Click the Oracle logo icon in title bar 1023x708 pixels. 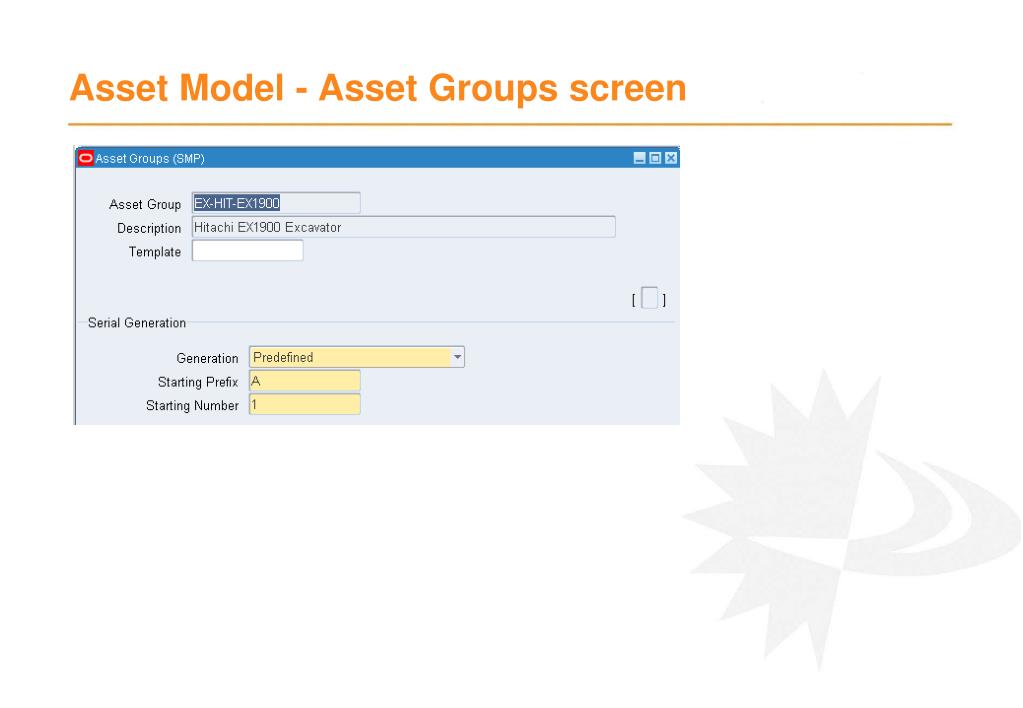coord(85,158)
